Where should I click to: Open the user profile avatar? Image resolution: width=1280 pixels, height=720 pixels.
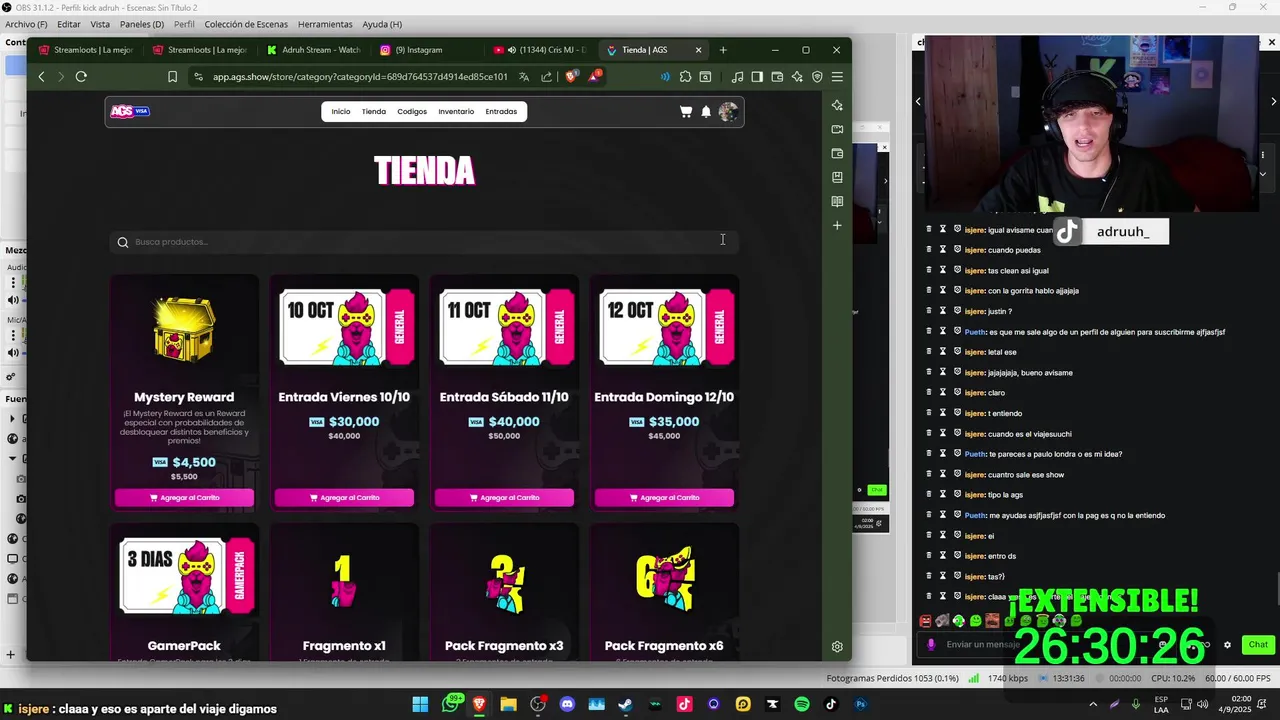[728, 112]
